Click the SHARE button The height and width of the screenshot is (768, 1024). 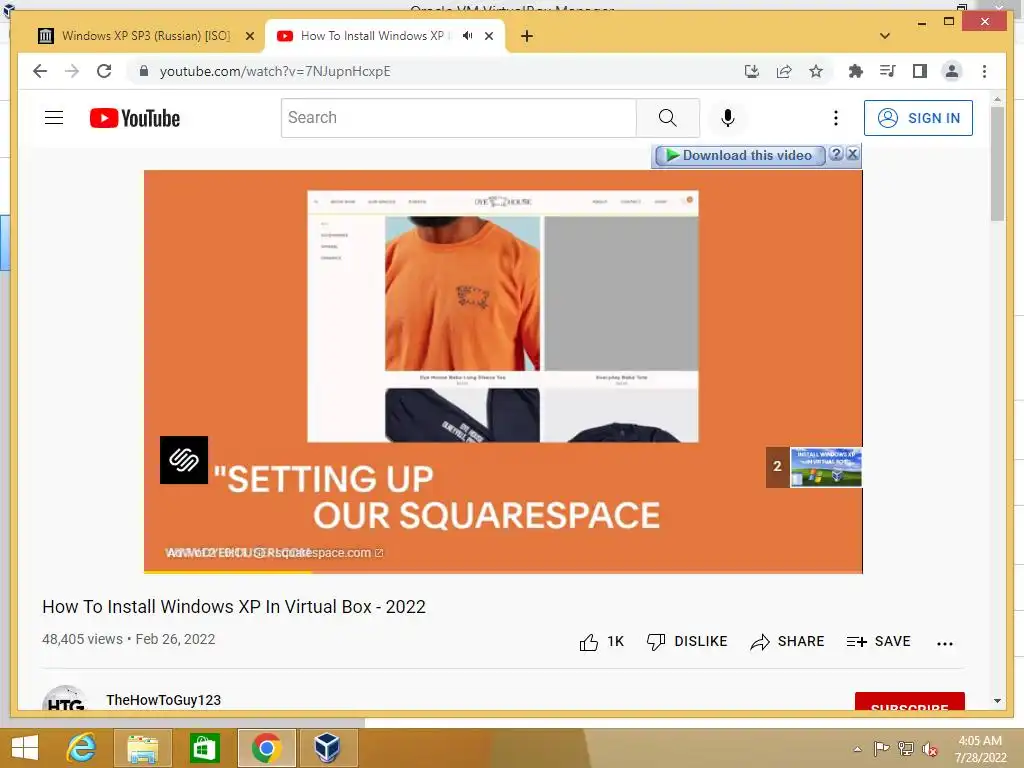click(x=787, y=642)
